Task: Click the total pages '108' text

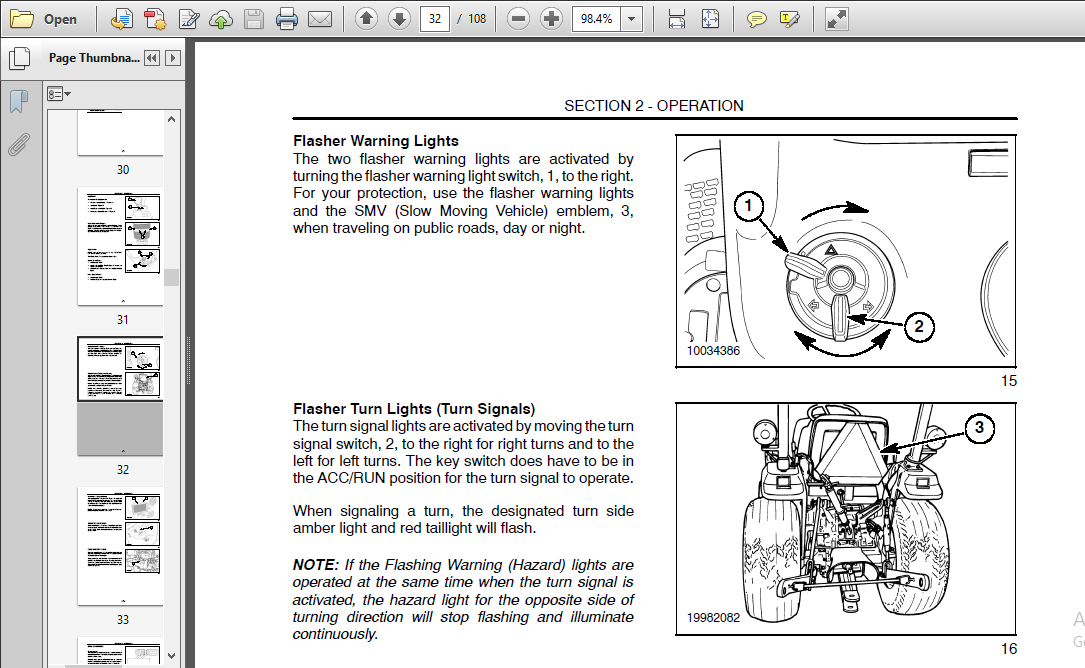Action: tap(477, 19)
